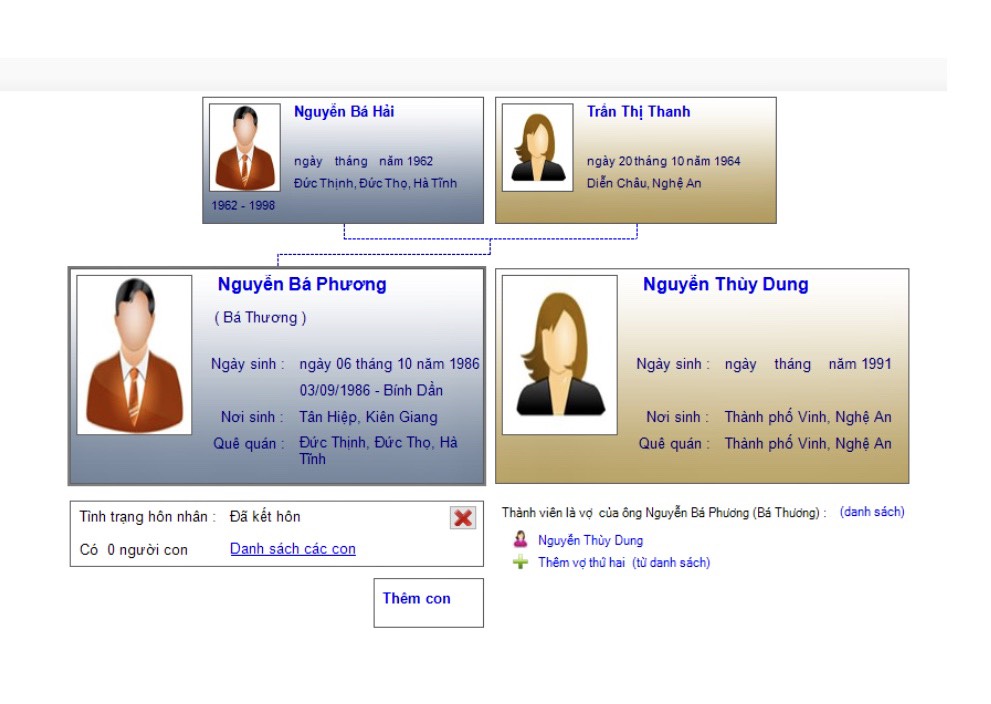Click Trần Thị Thanh's birth date text
The height and width of the screenshot is (704, 991).
664,161
